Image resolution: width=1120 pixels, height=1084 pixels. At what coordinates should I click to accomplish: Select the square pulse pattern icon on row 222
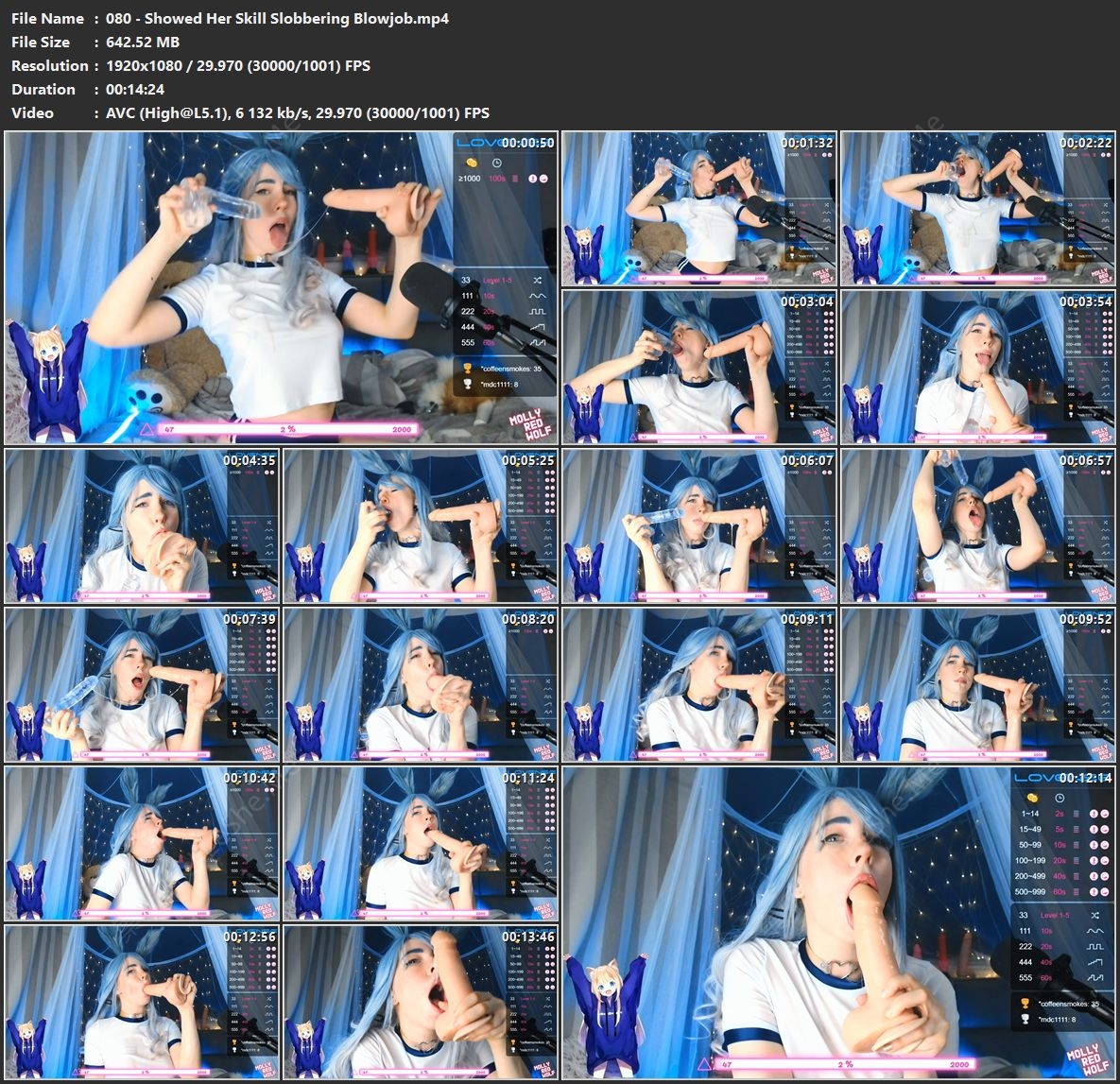538,311
